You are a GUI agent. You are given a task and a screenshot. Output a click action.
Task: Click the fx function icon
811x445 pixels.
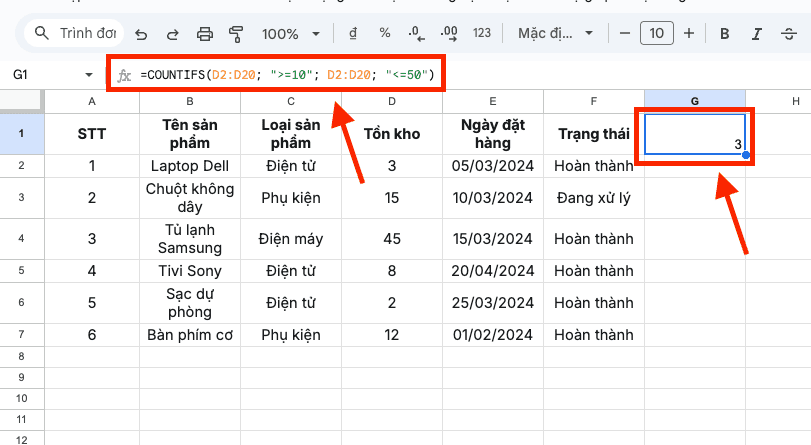point(124,76)
